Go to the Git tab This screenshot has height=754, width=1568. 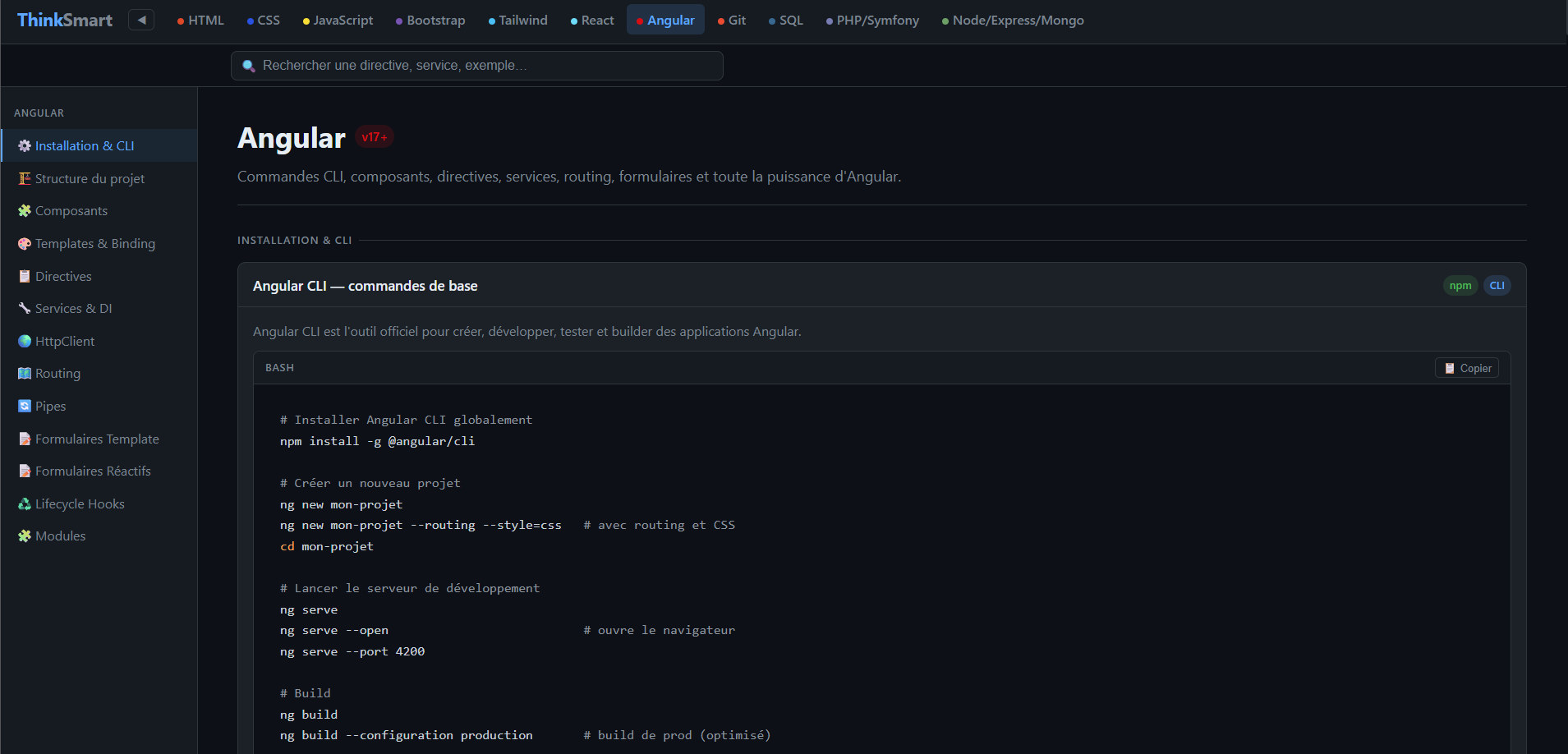pyautogui.click(x=732, y=21)
